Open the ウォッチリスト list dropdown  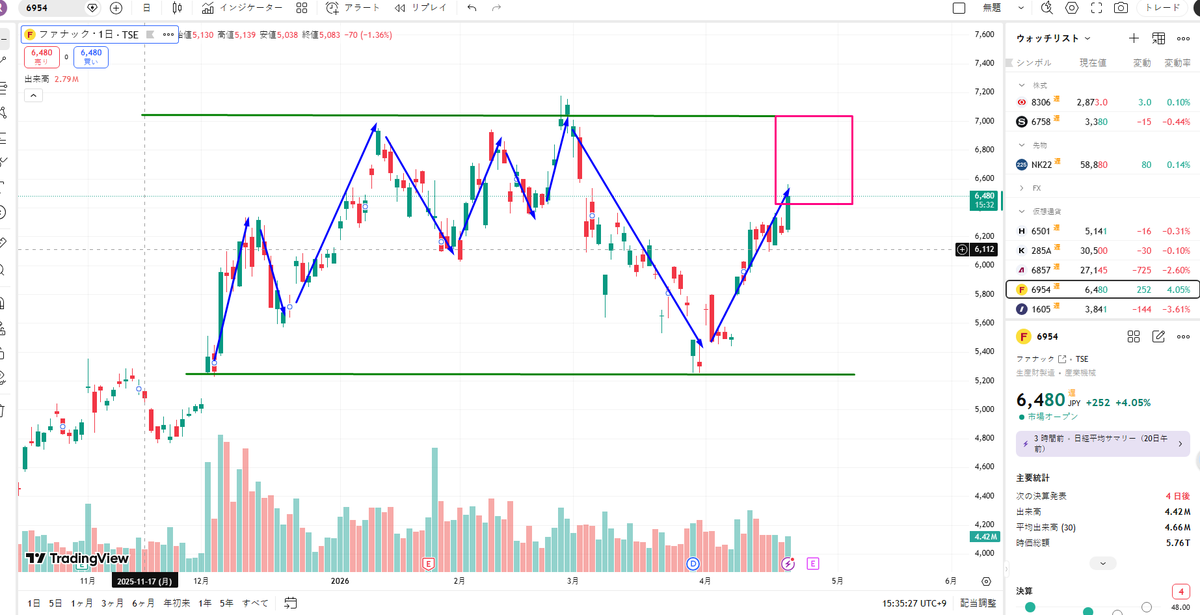[x=1053, y=38]
